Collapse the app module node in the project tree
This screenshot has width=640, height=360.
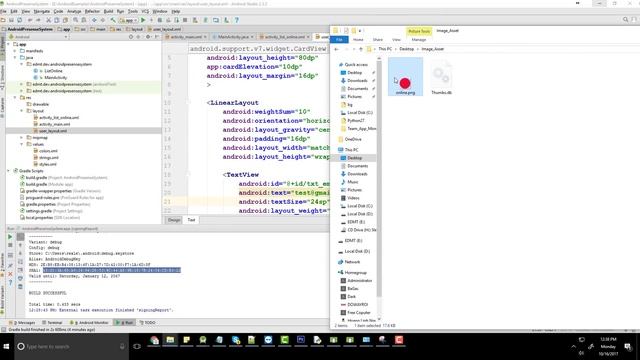(9, 44)
